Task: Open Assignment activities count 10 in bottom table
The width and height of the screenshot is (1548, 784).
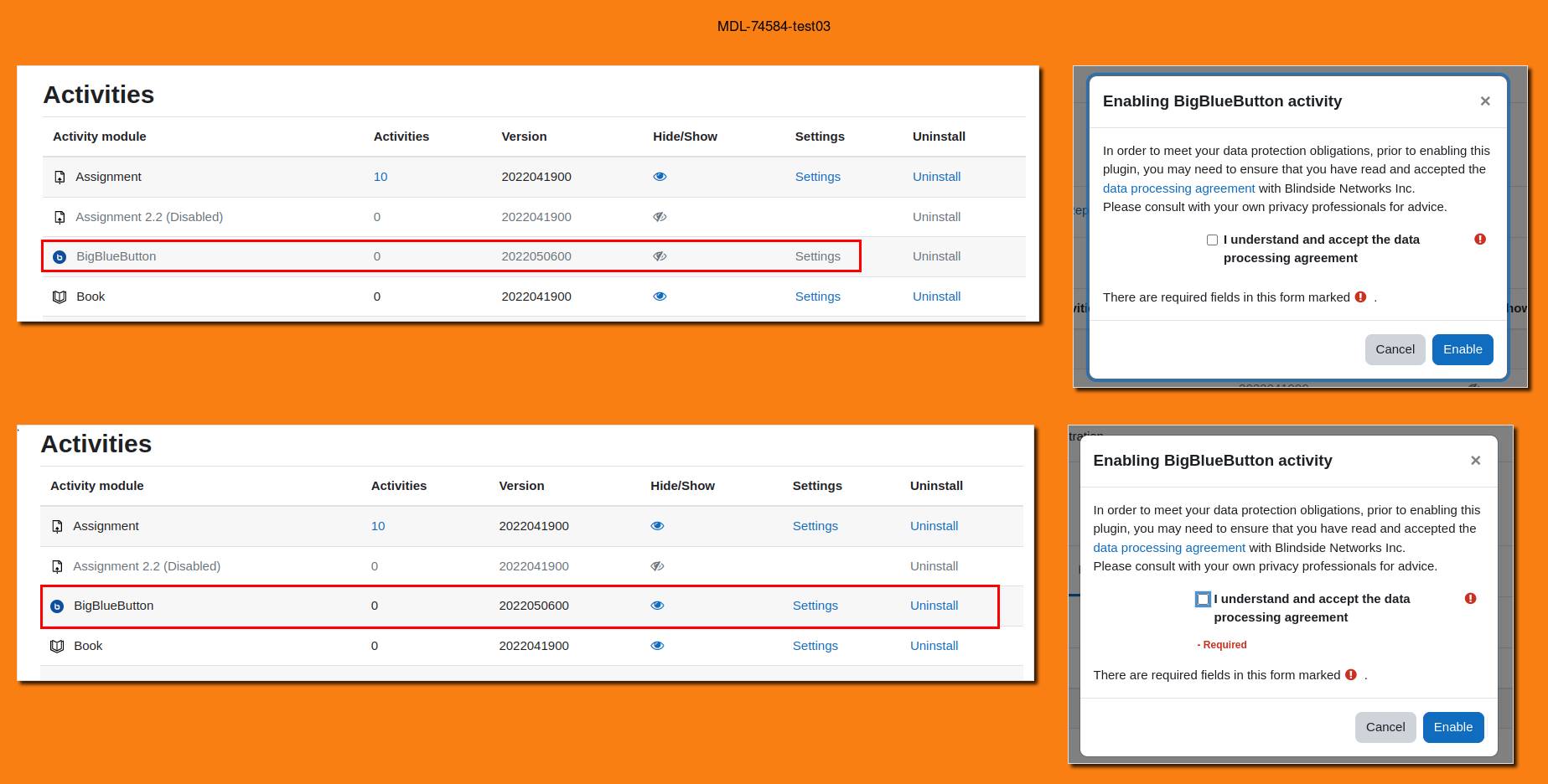Action: point(378,526)
